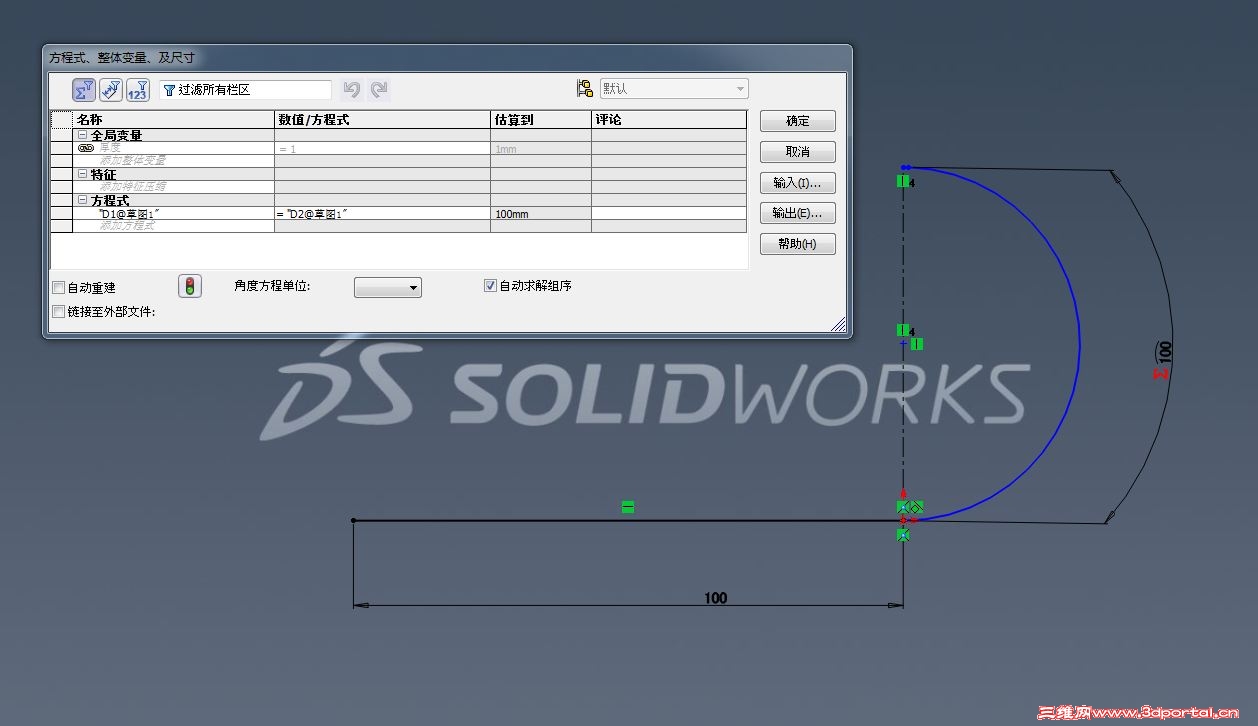
Task: Click the 评论 column header
Action: [669, 120]
